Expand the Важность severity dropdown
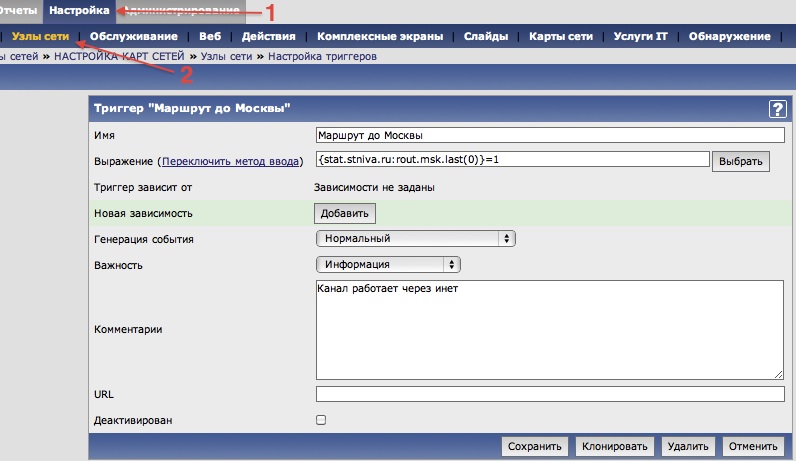Viewport: 796px width, 461px height. coord(388,264)
